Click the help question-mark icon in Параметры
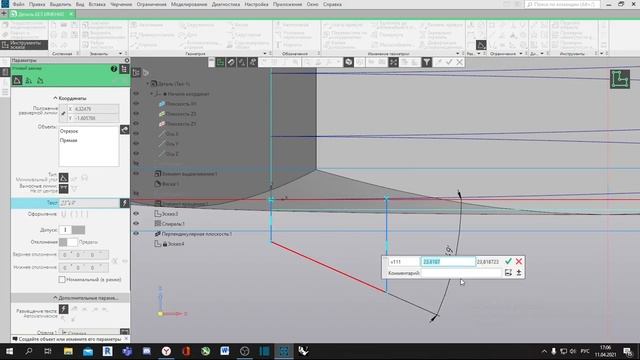The image size is (640, 360). tap(114, 69)
